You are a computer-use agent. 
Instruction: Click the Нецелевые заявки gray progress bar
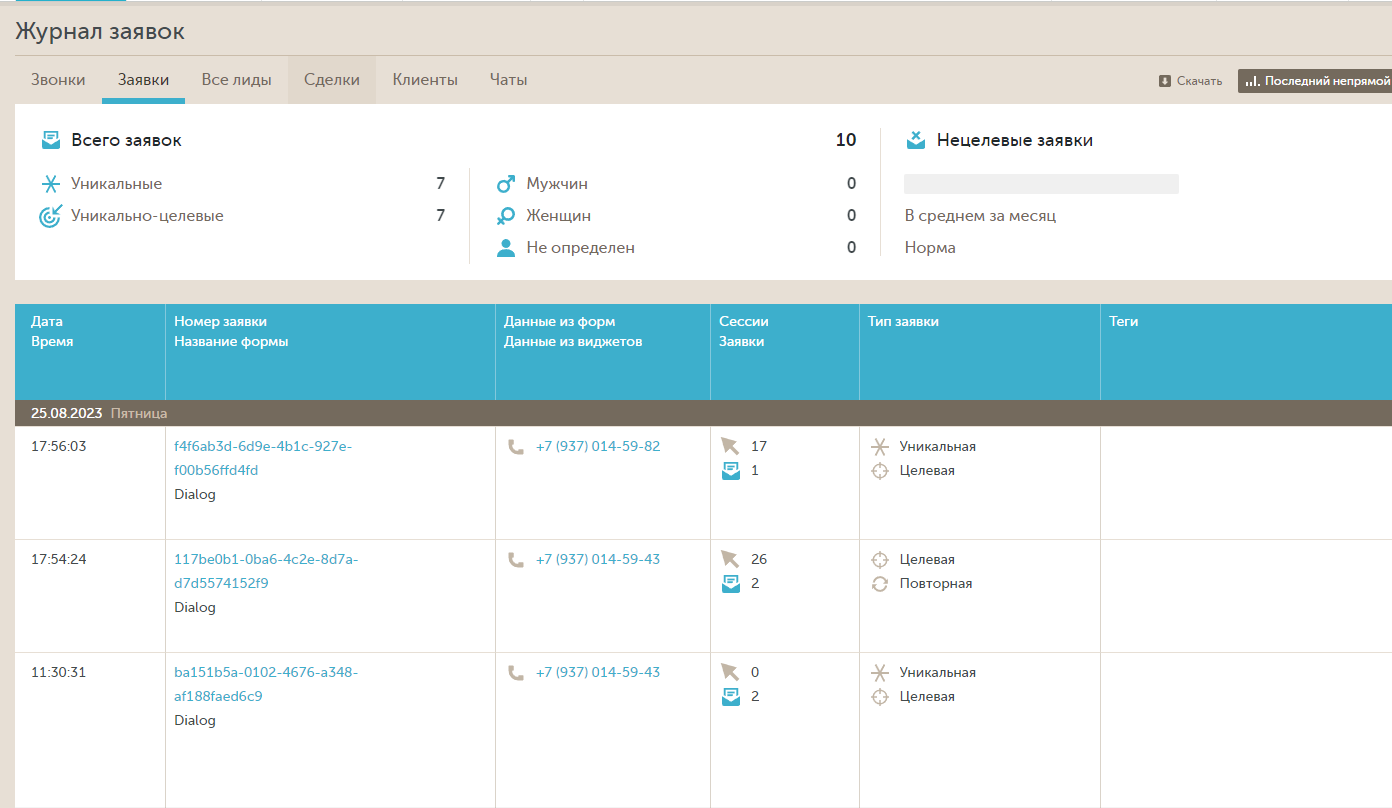point(1041,184)
